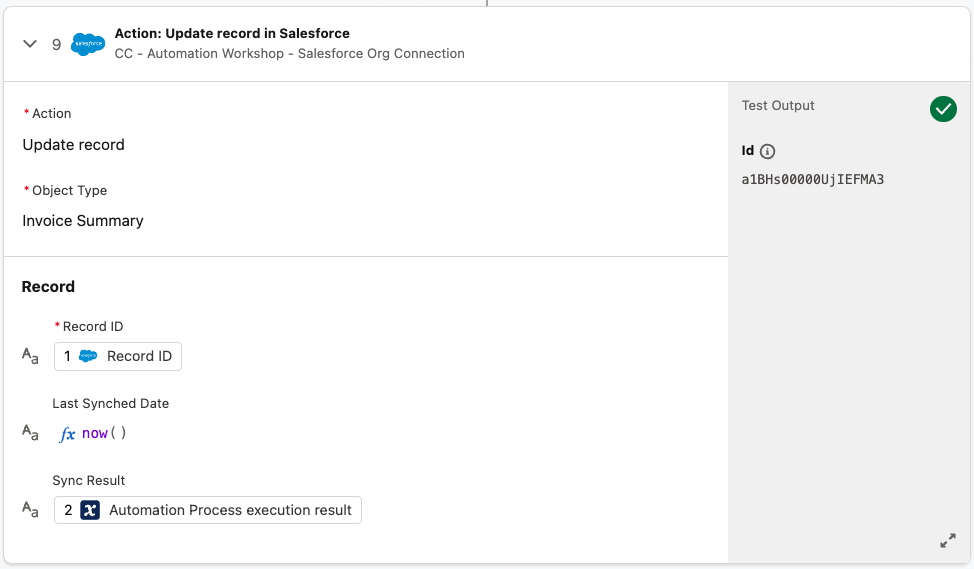Image resolution: width=974 pixels, height=569 pixels.
Task: Click the Salesforce icon inside Record ID pill
Action: click(88, 356)
